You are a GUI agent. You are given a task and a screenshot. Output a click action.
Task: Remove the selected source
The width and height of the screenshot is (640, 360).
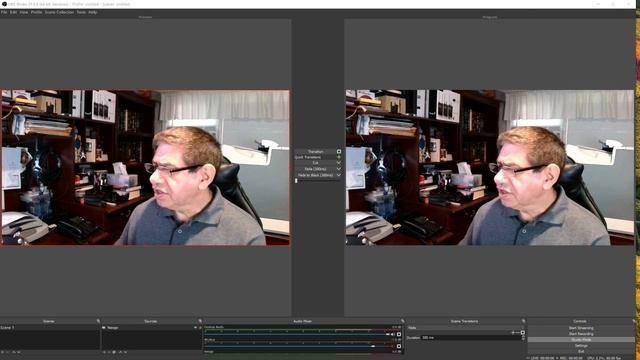coord(109,352)
